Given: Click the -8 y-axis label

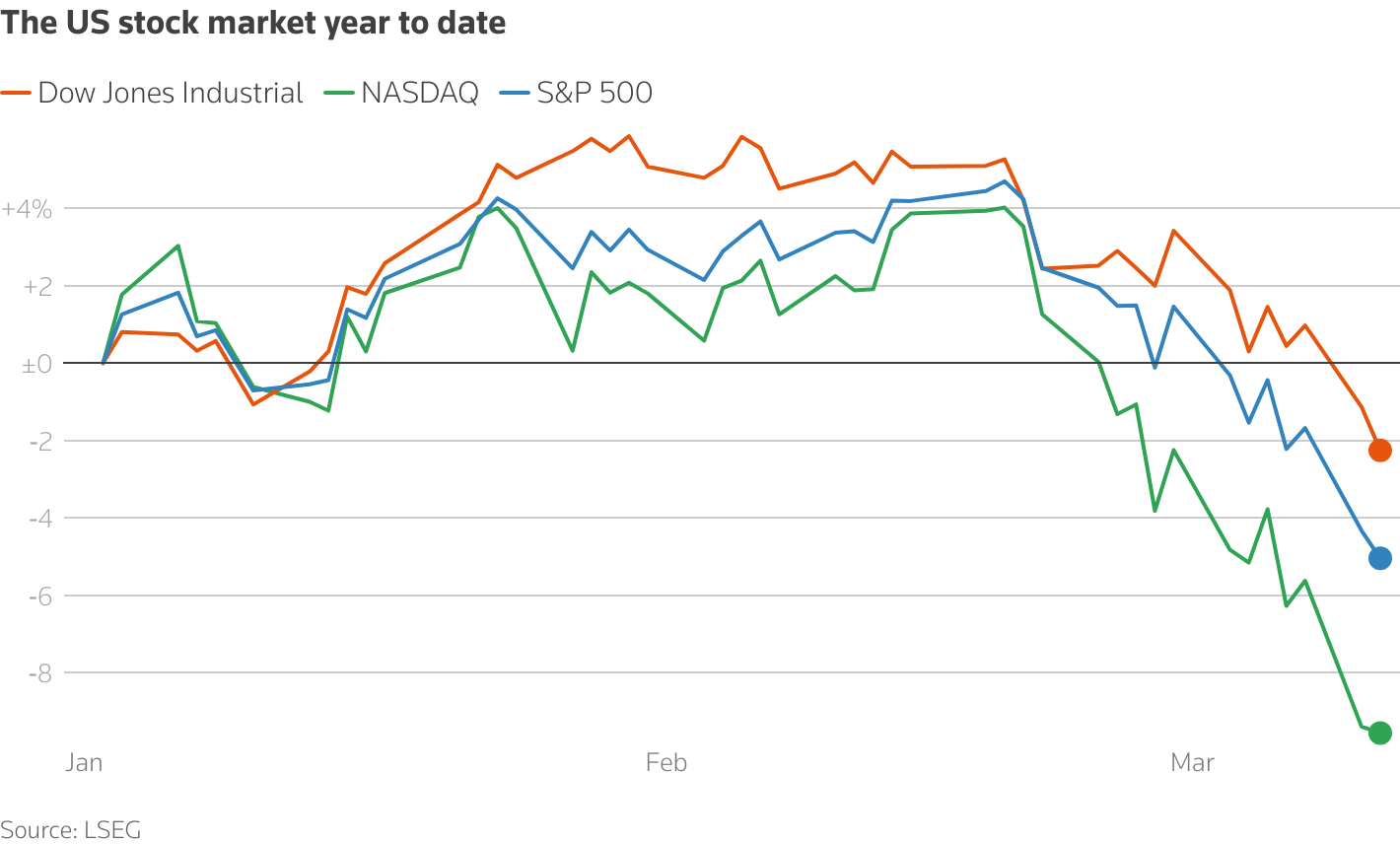Looking at the screenshot, I should click(39, 673).
